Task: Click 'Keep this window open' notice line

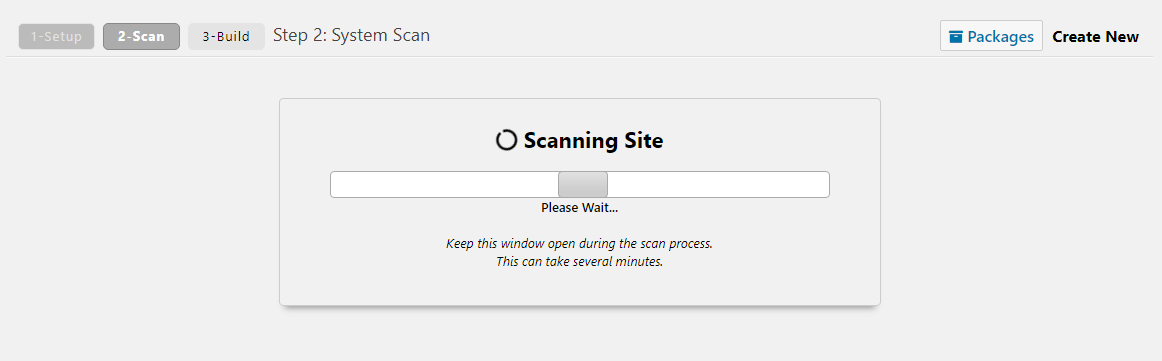Action: (x=580, y=243)
